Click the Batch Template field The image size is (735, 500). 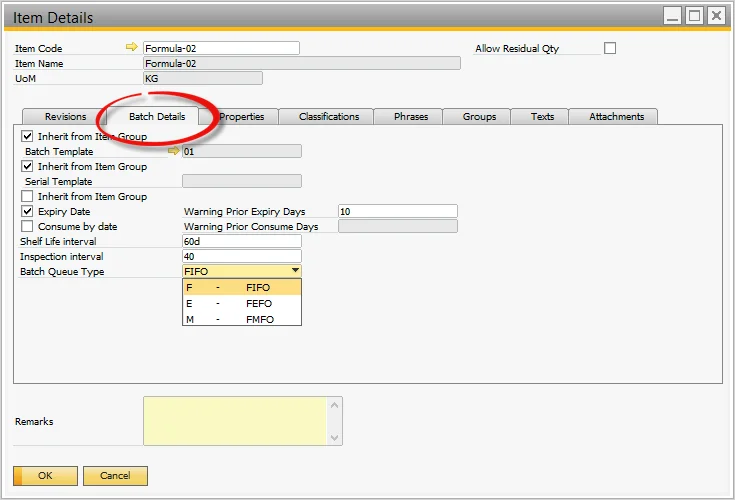point(242,151)
